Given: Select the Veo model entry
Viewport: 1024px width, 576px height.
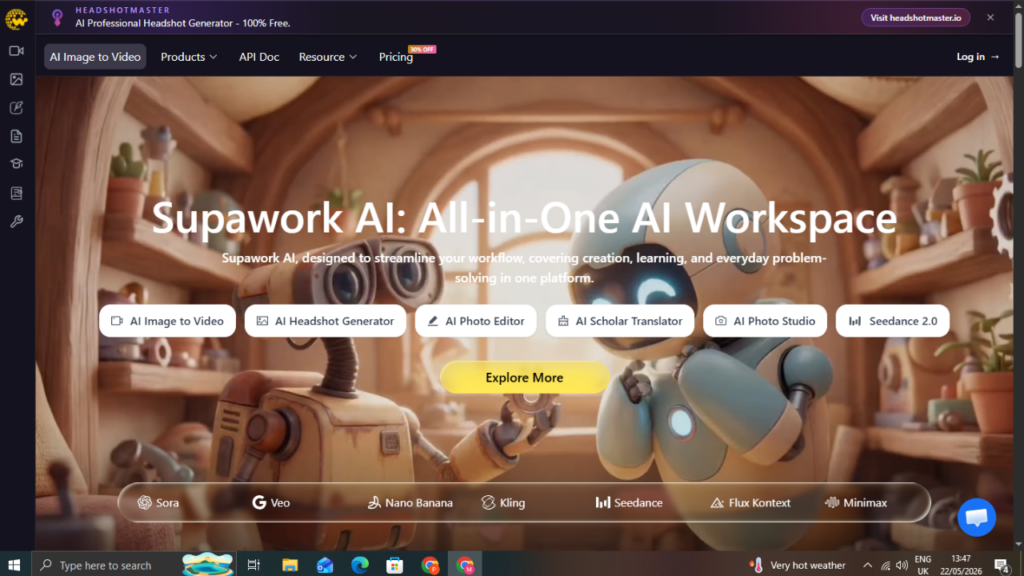Looking at the screenshot, I should tap(271, 503).
